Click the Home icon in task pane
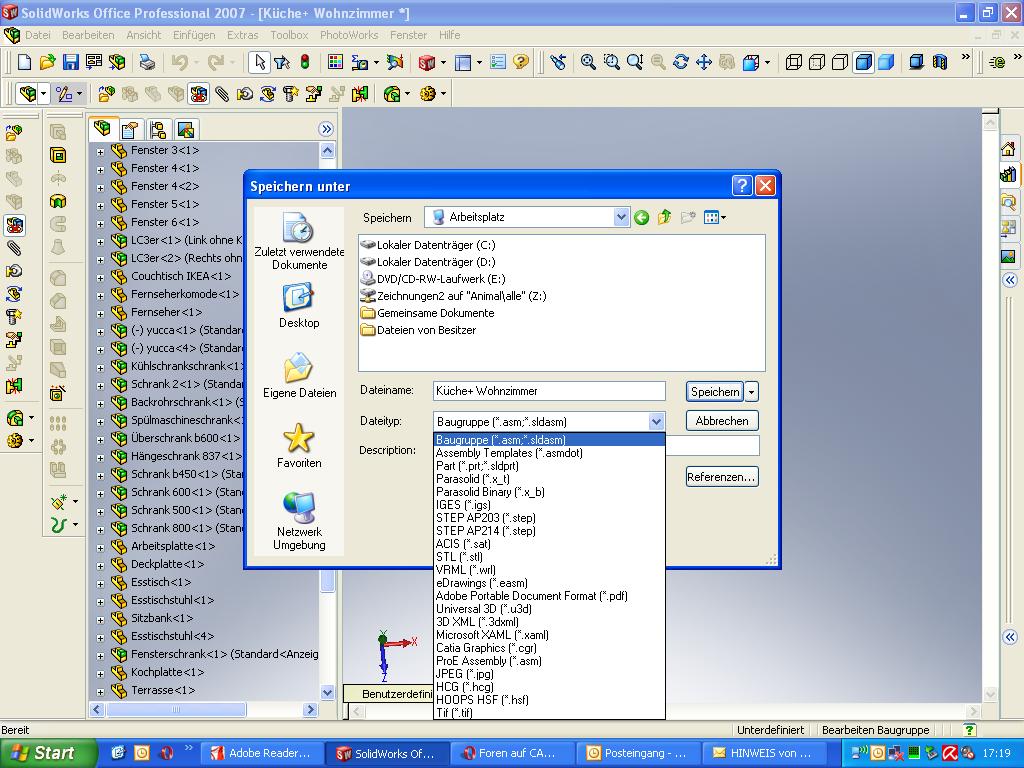This screenshot has width=1024, height=768. 1008,149
